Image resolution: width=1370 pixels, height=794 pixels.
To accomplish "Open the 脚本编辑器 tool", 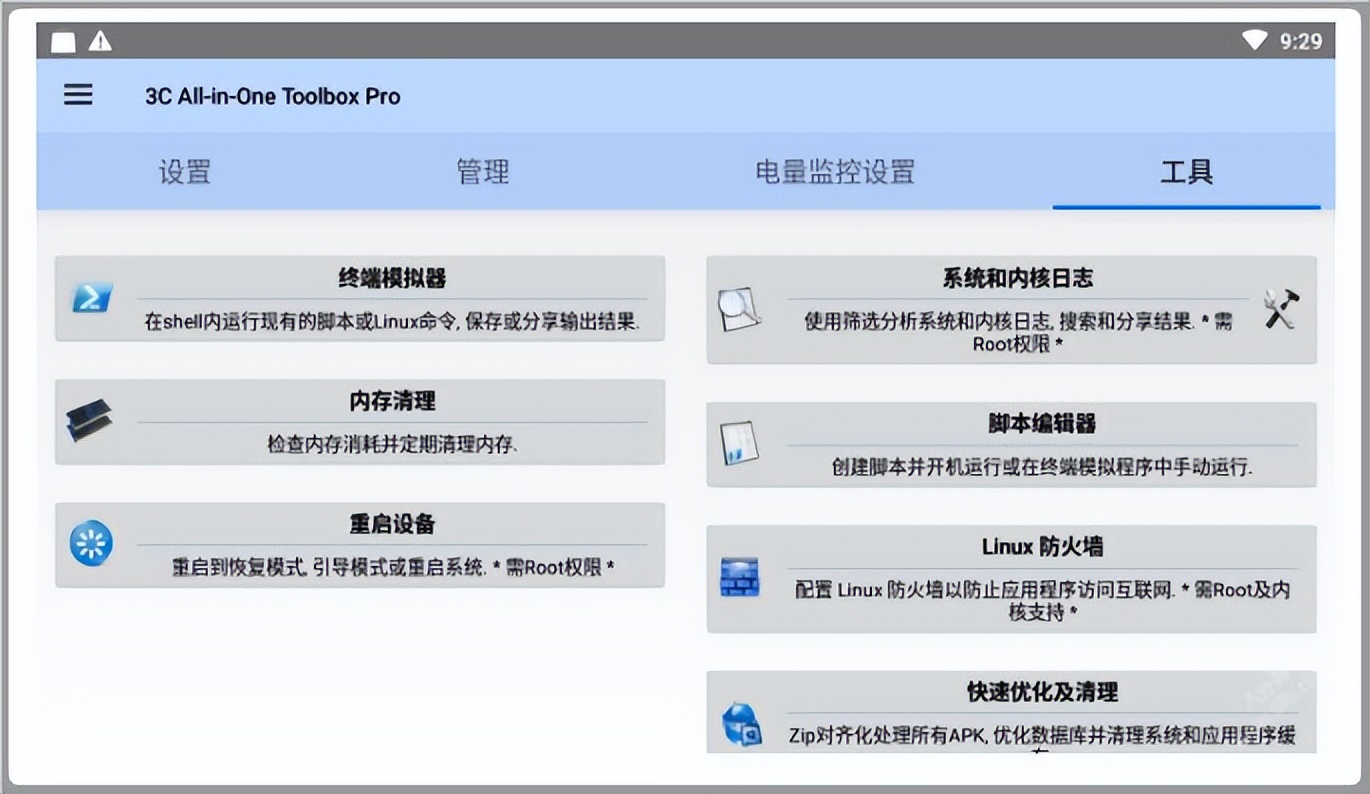I will pos(1012,444).
